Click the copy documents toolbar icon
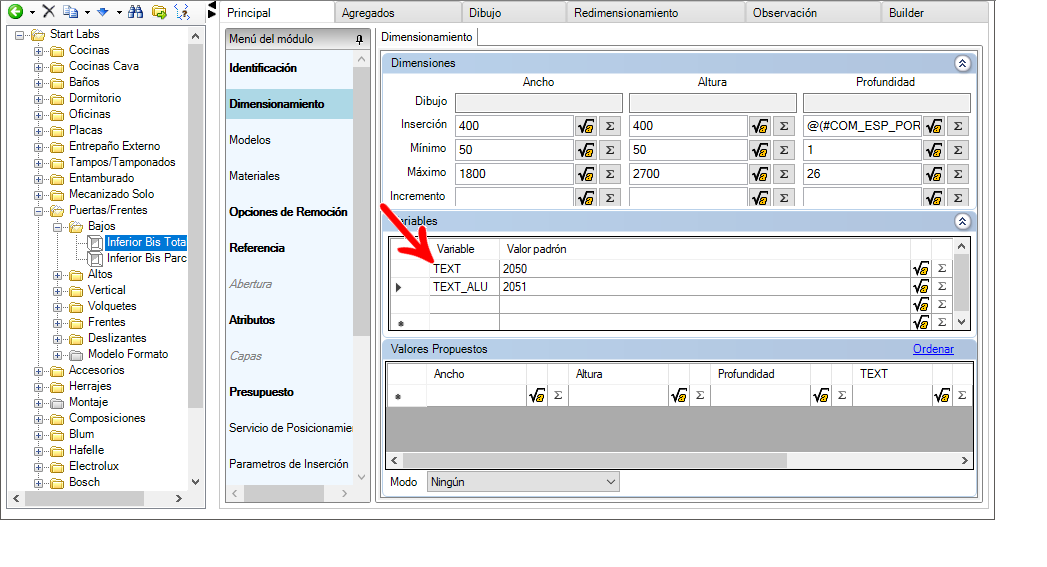 pyautogui.click(x=70, y=12)
